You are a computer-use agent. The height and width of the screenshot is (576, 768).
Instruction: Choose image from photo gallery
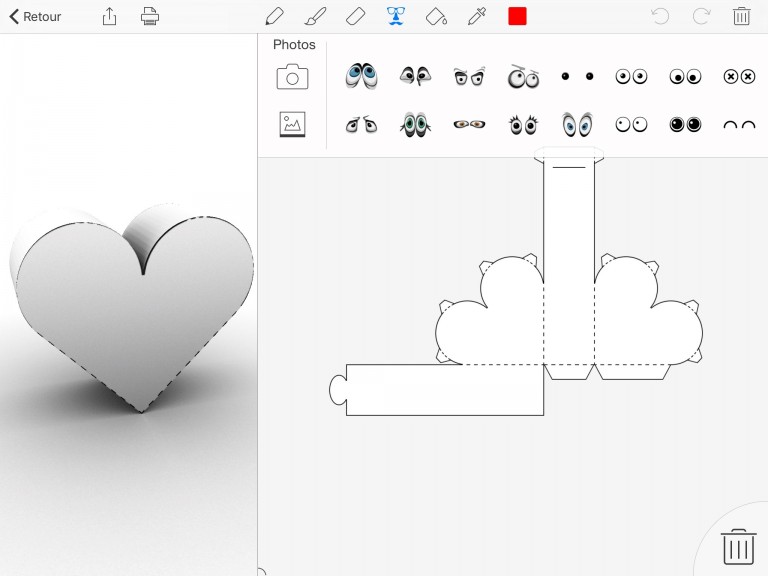point(292,124)
